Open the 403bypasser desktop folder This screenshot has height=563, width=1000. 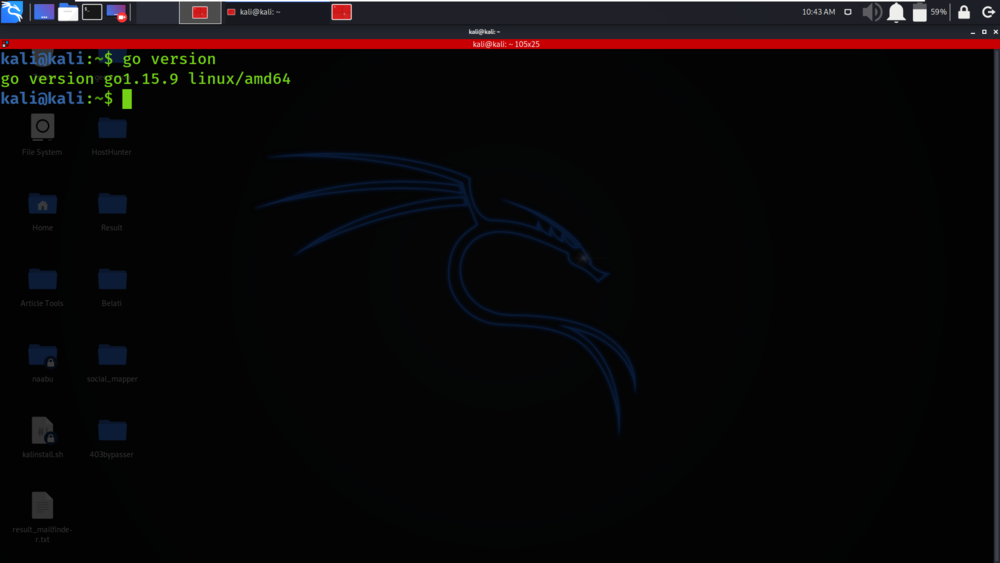112,437
